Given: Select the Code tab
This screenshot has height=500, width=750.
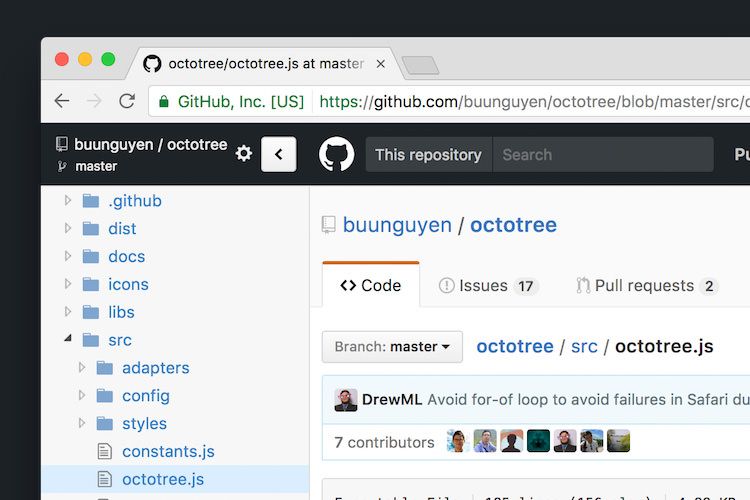Looking at the screenshot, I should [x=371, y=285].
